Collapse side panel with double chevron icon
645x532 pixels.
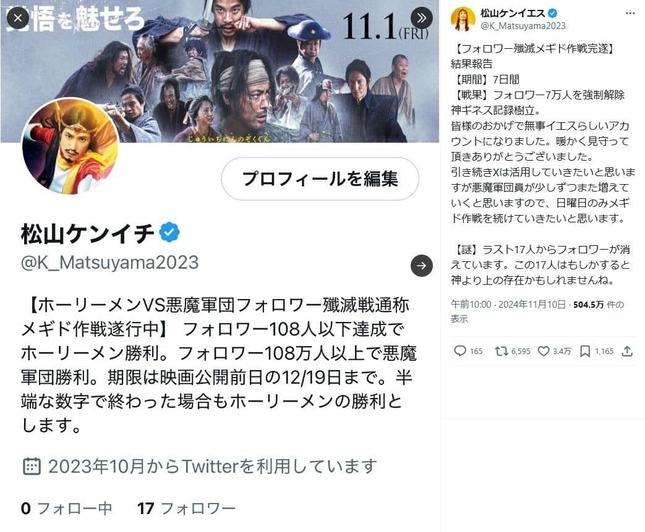pyautogui.click(x=422, y=18)
